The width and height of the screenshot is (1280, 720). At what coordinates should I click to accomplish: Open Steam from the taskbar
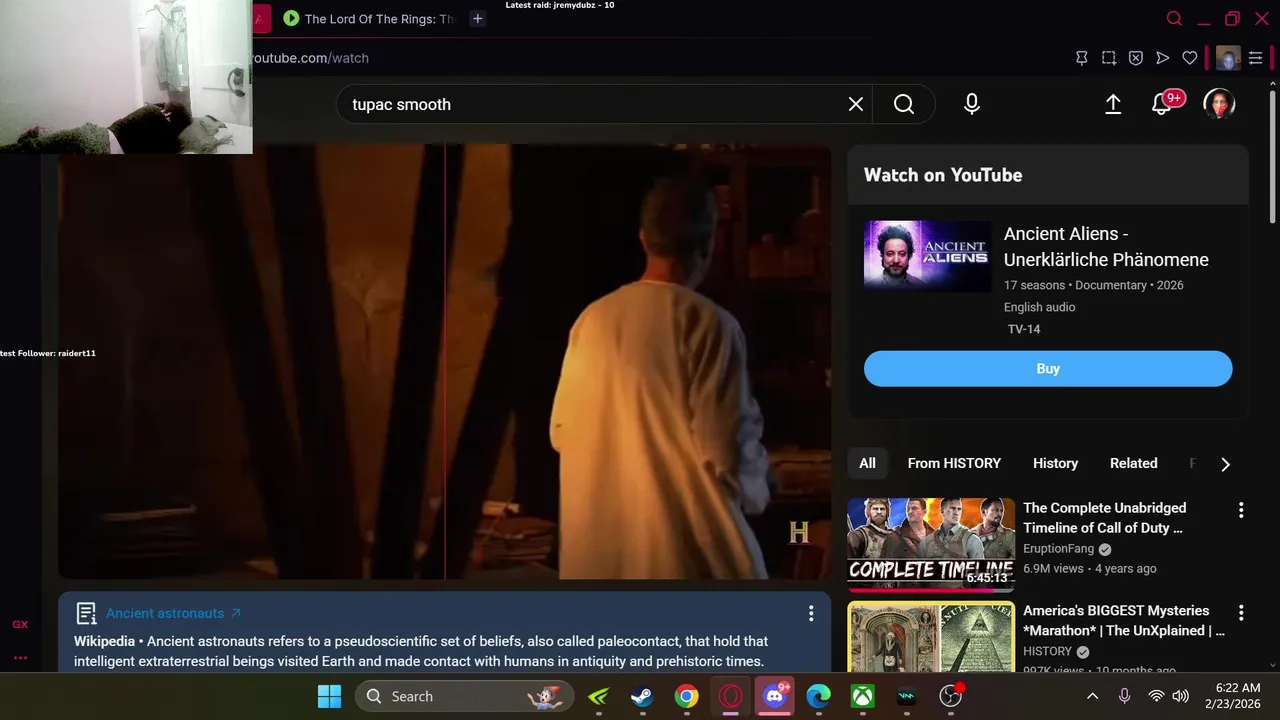coord(642,696)
